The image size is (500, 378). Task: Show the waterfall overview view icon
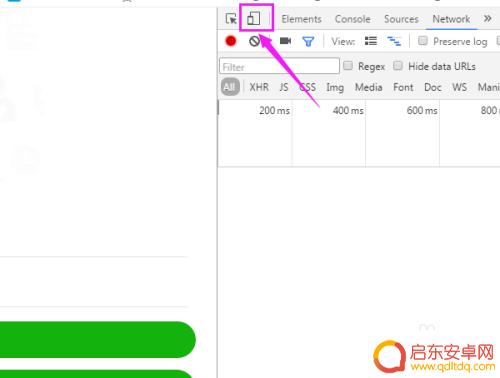(394, 41)
